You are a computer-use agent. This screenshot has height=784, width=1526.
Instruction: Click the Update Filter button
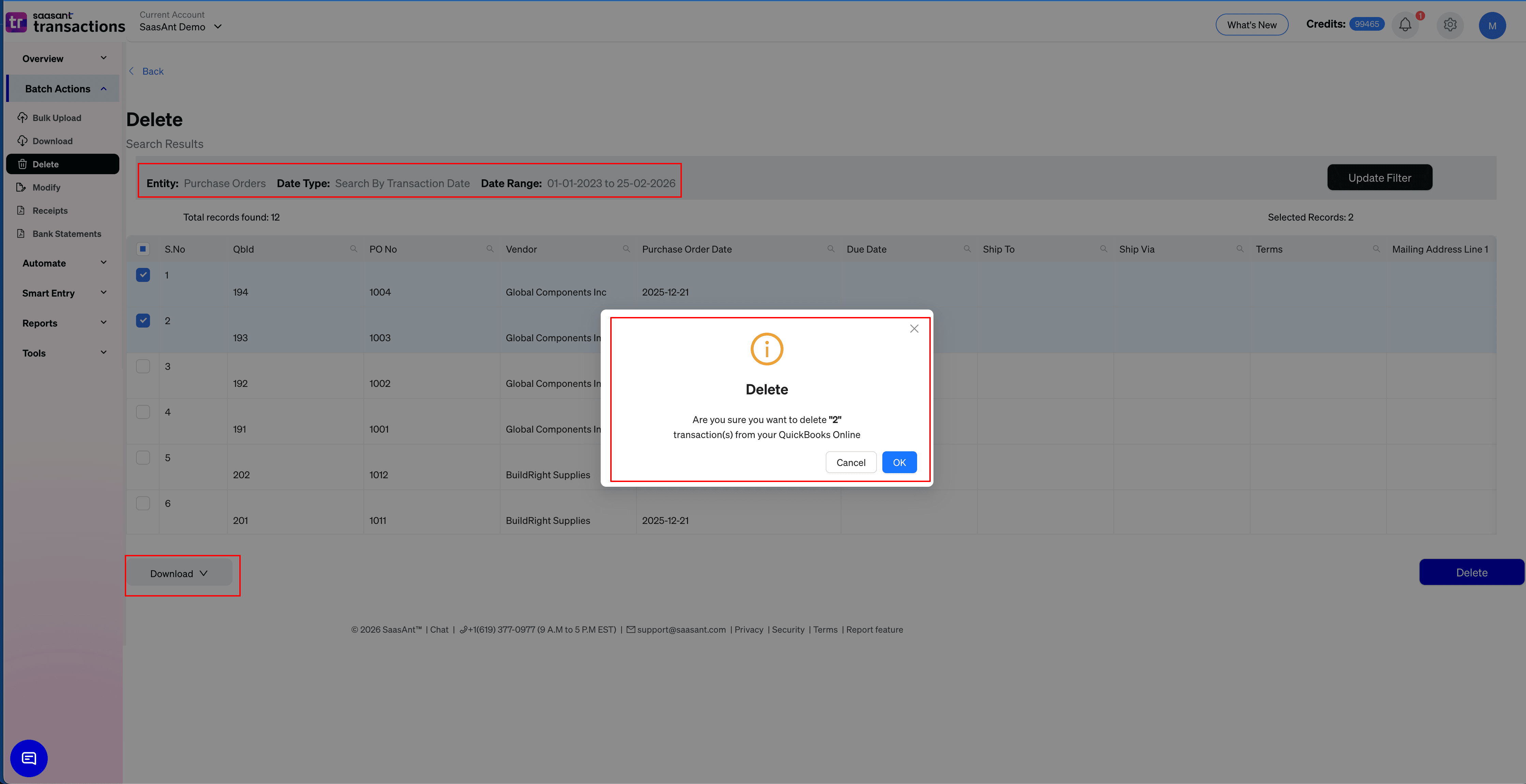[1380, 177]
